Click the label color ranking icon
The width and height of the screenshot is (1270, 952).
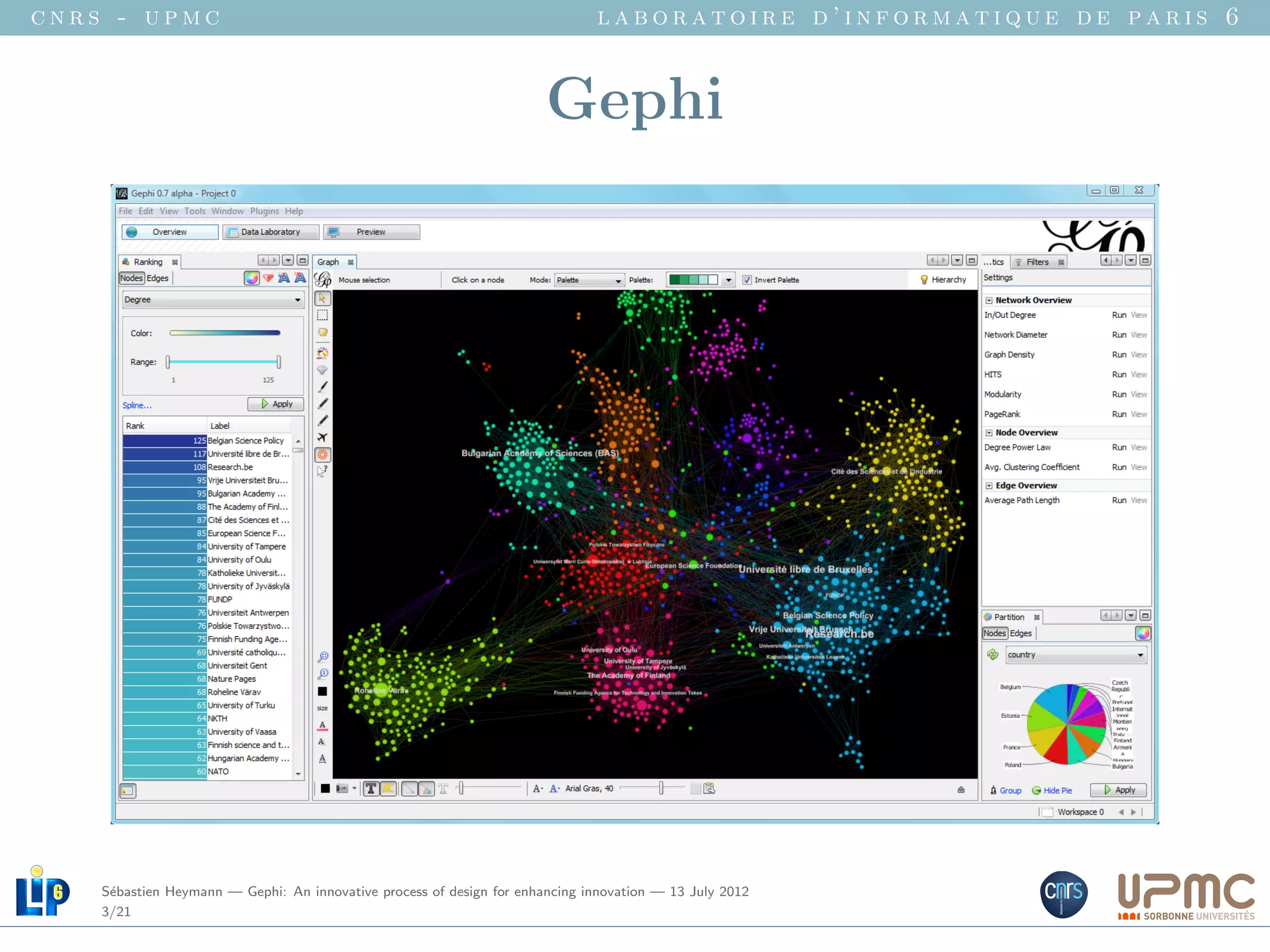pyautogui.click(x=284, y=278)
